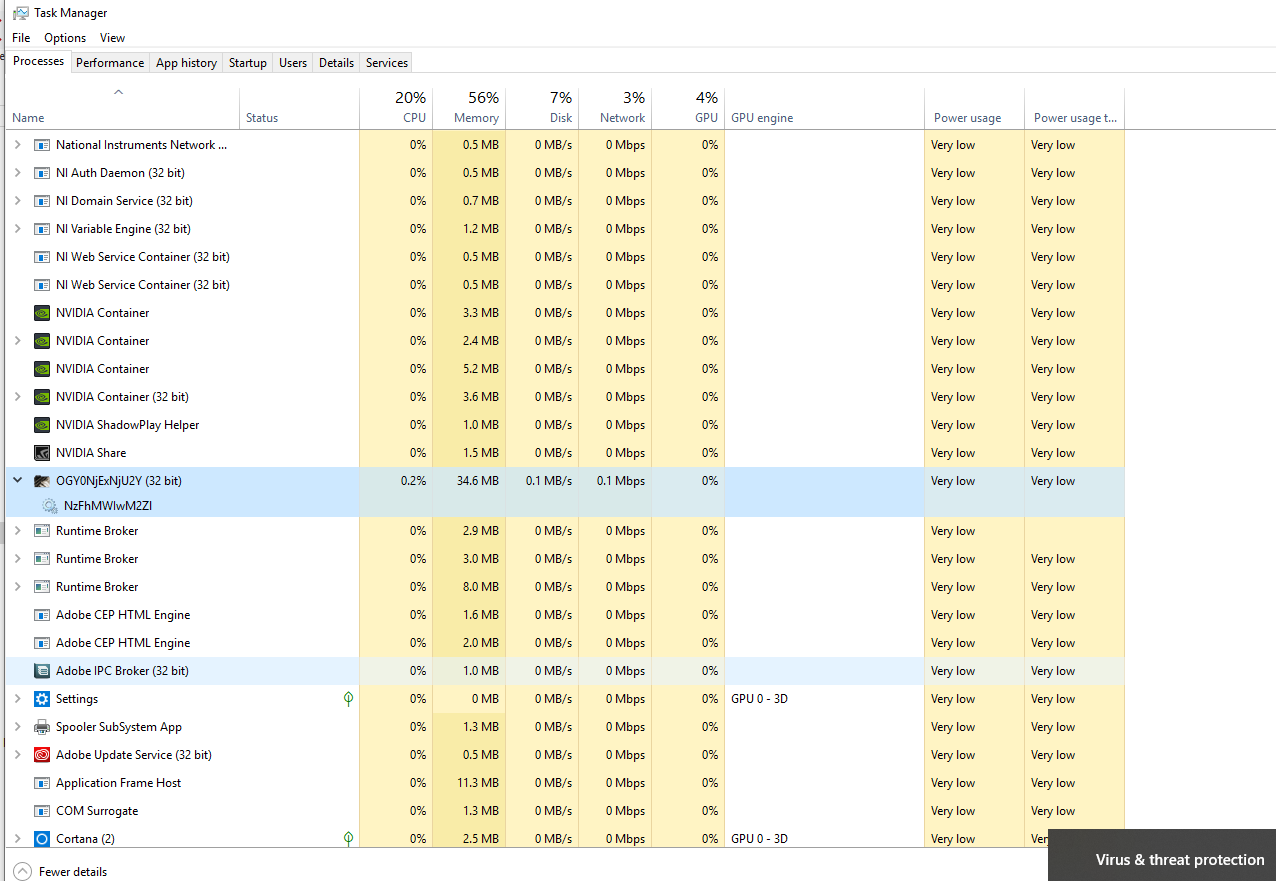Switch to the Performance tab
Image resolution: width=1276 pixels, height=881 pixels.
click(x=110, y=63)
